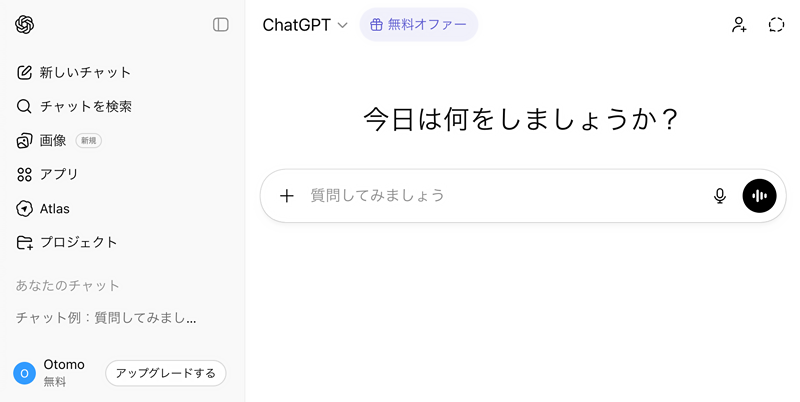Click the 無料オファー gift button
800x402 pixels.
tap(419, 25)
